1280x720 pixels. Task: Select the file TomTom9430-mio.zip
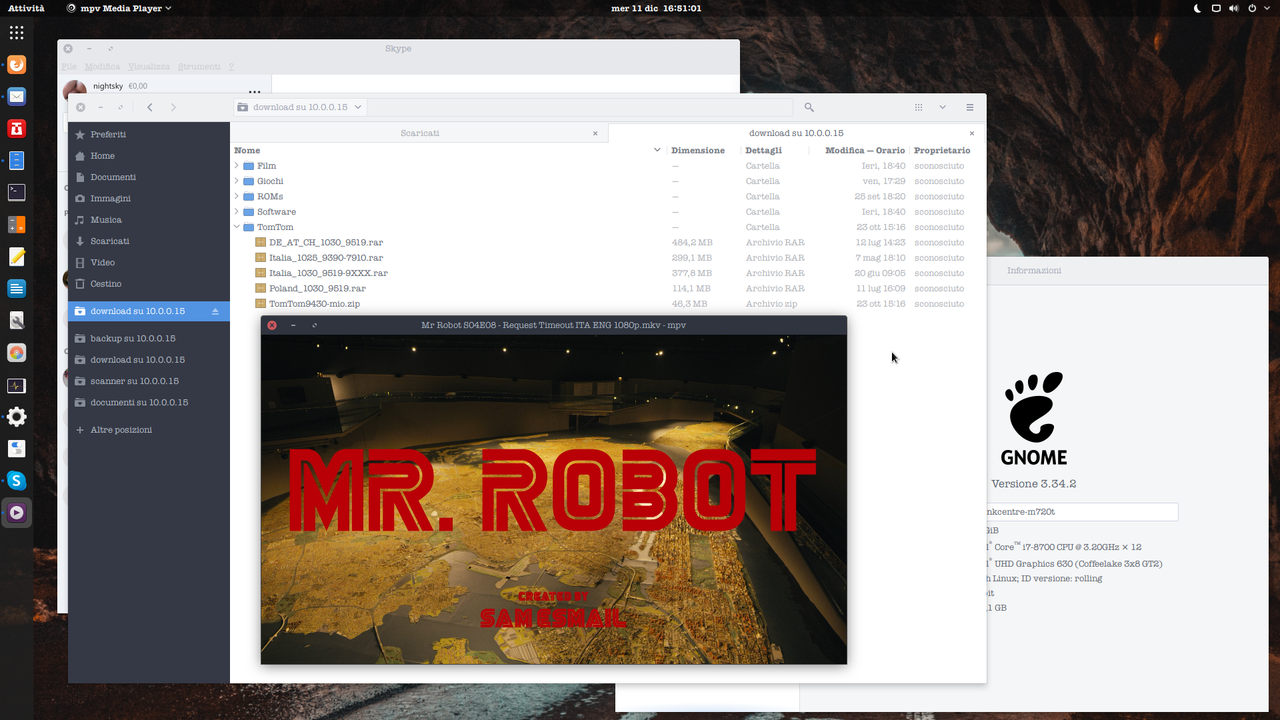click(x=314, y=304)
